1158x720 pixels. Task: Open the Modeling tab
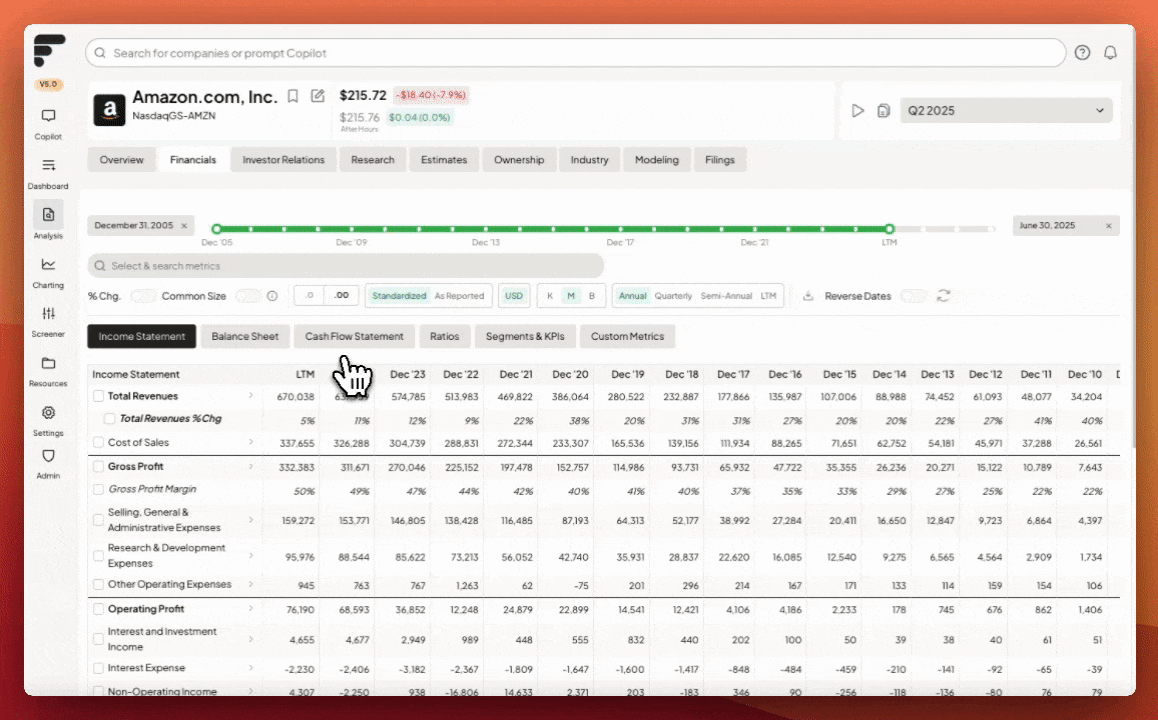point(657,160)
